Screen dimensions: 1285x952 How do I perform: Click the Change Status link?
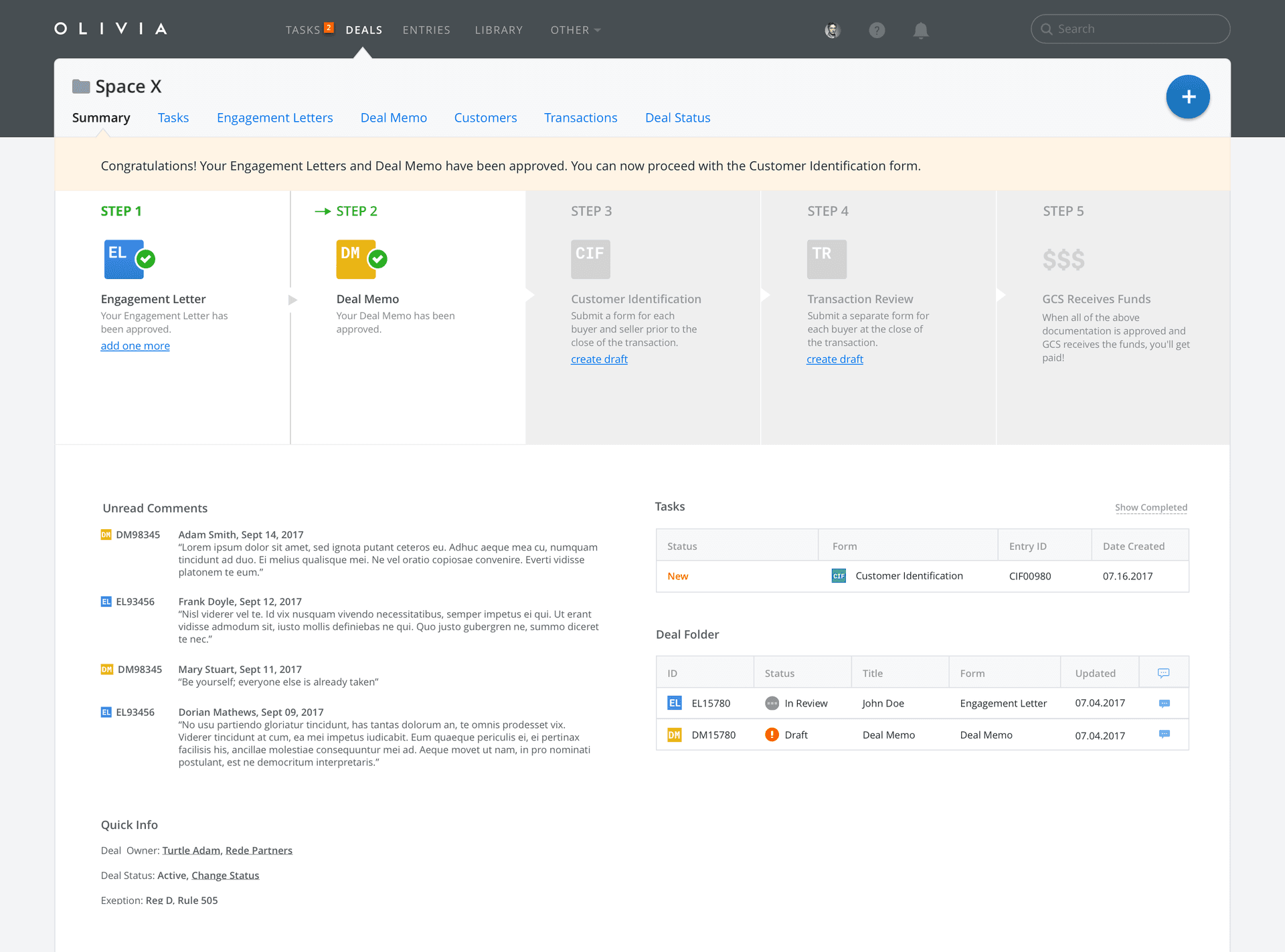[225, 875]
